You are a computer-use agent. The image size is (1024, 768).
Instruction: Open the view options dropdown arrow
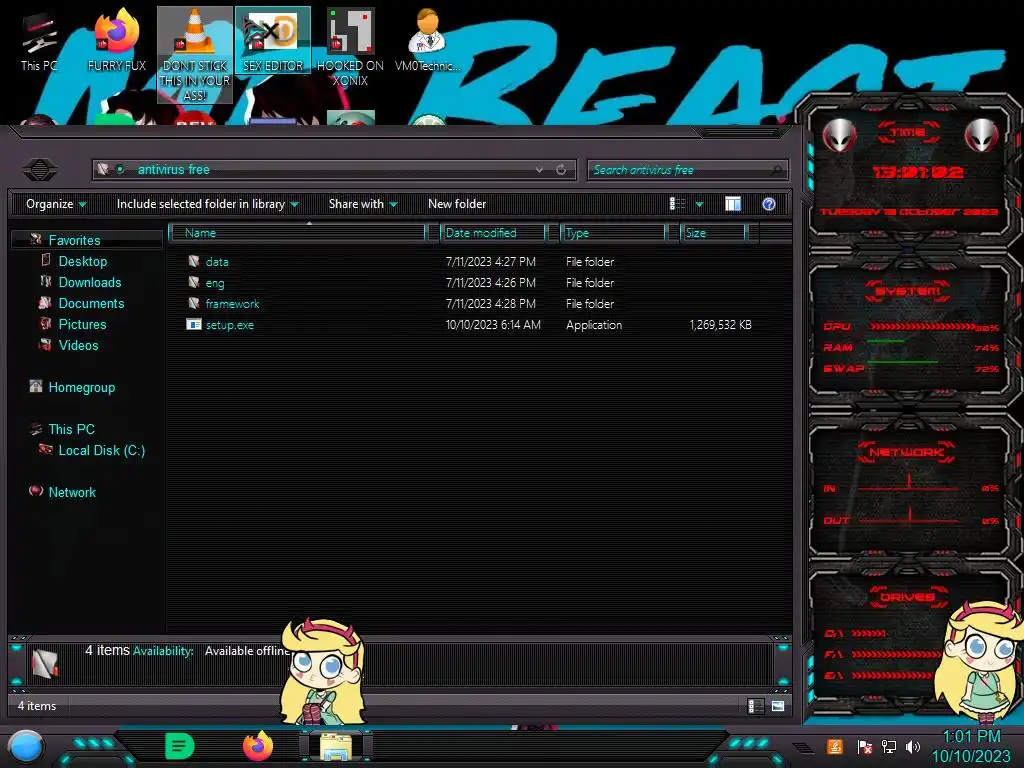(699, 204)
